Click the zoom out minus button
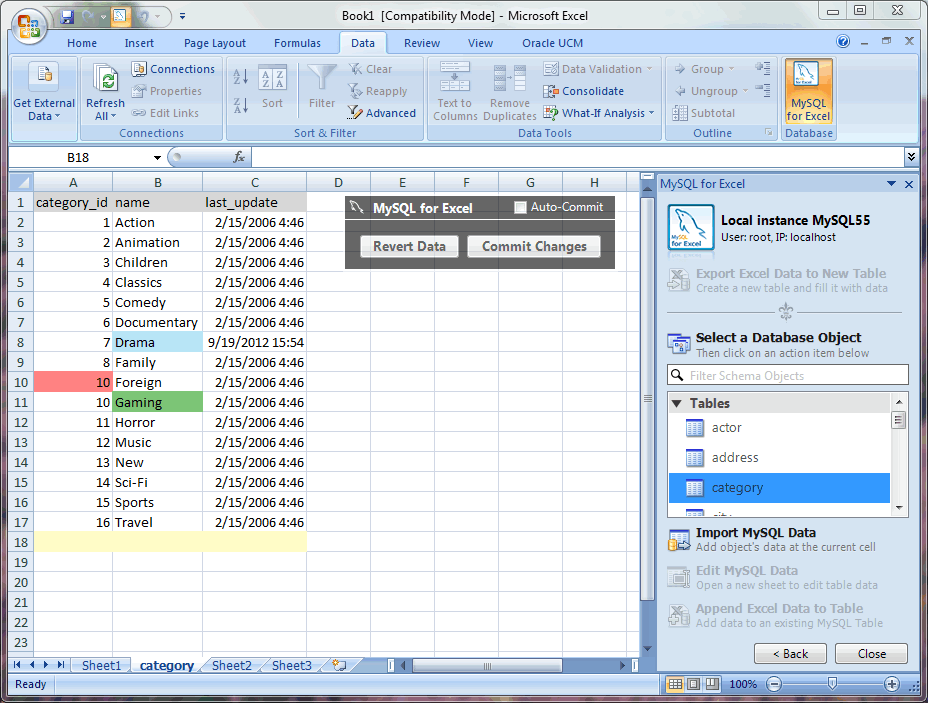The image size is (928, 703). tap(774, 684)
